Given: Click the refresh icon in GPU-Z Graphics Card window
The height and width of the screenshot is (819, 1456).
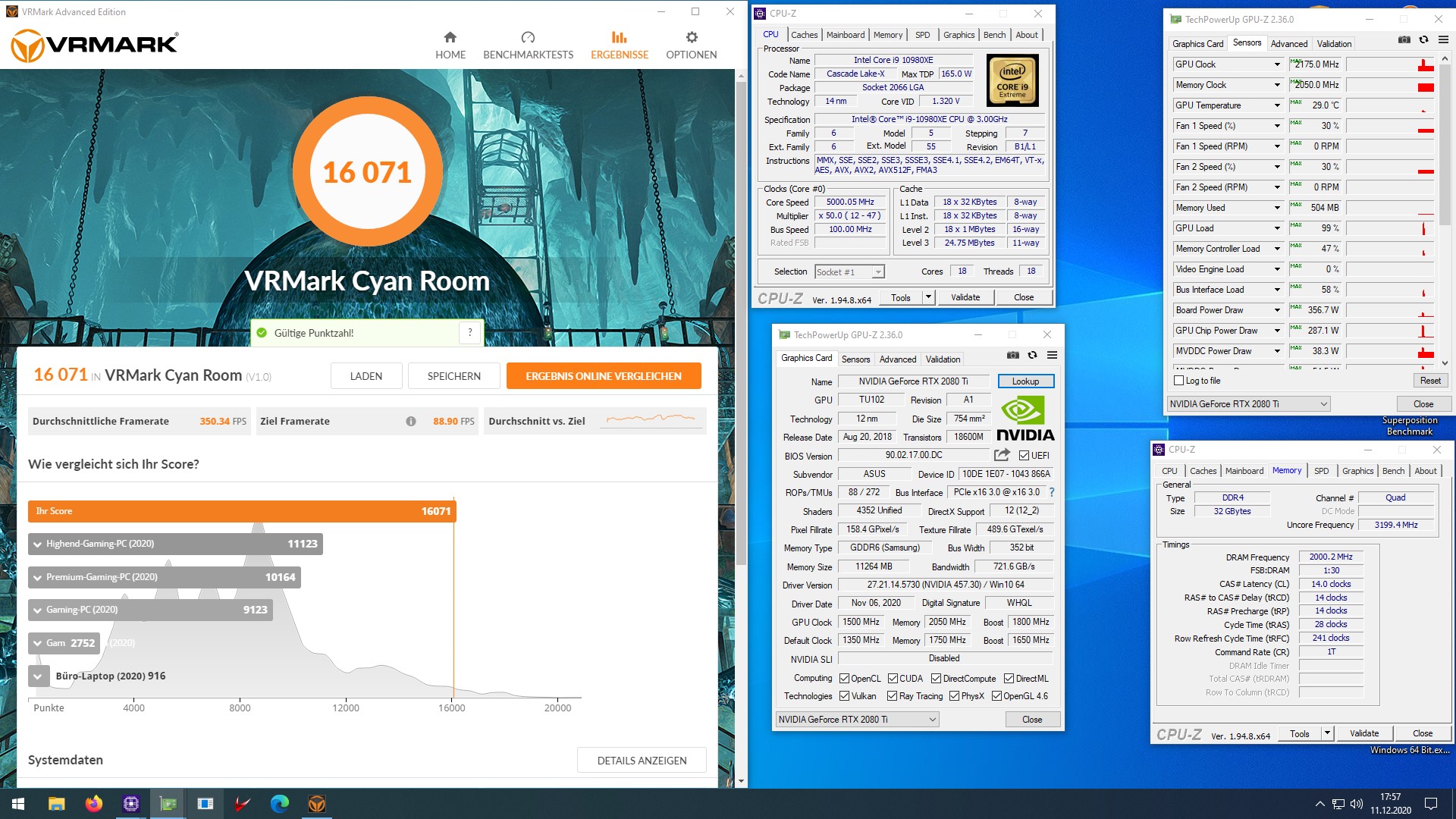Looking at the screenshot, I should point(1032,355).
